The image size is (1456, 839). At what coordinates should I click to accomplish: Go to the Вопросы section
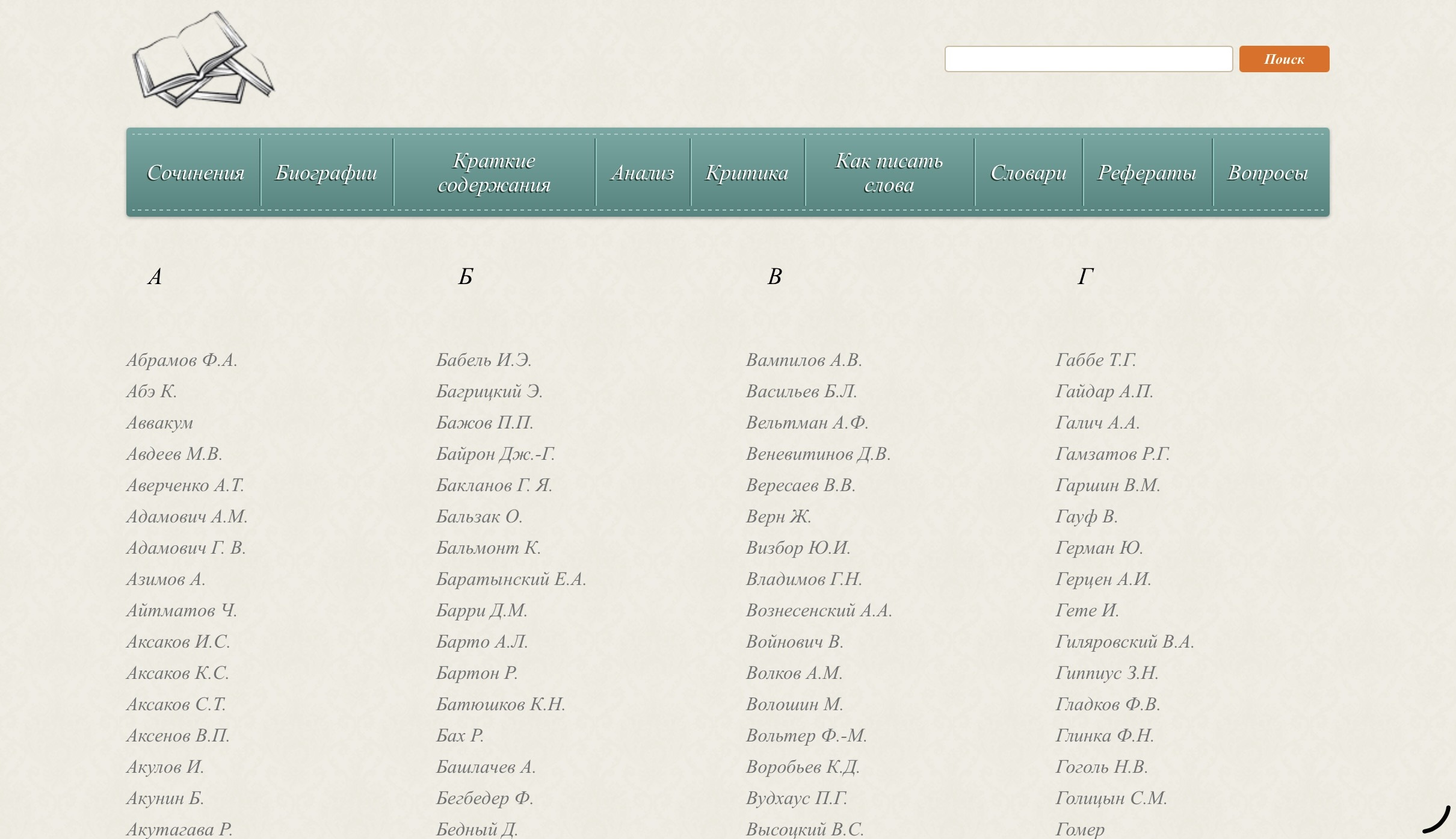click(1268, 173)
